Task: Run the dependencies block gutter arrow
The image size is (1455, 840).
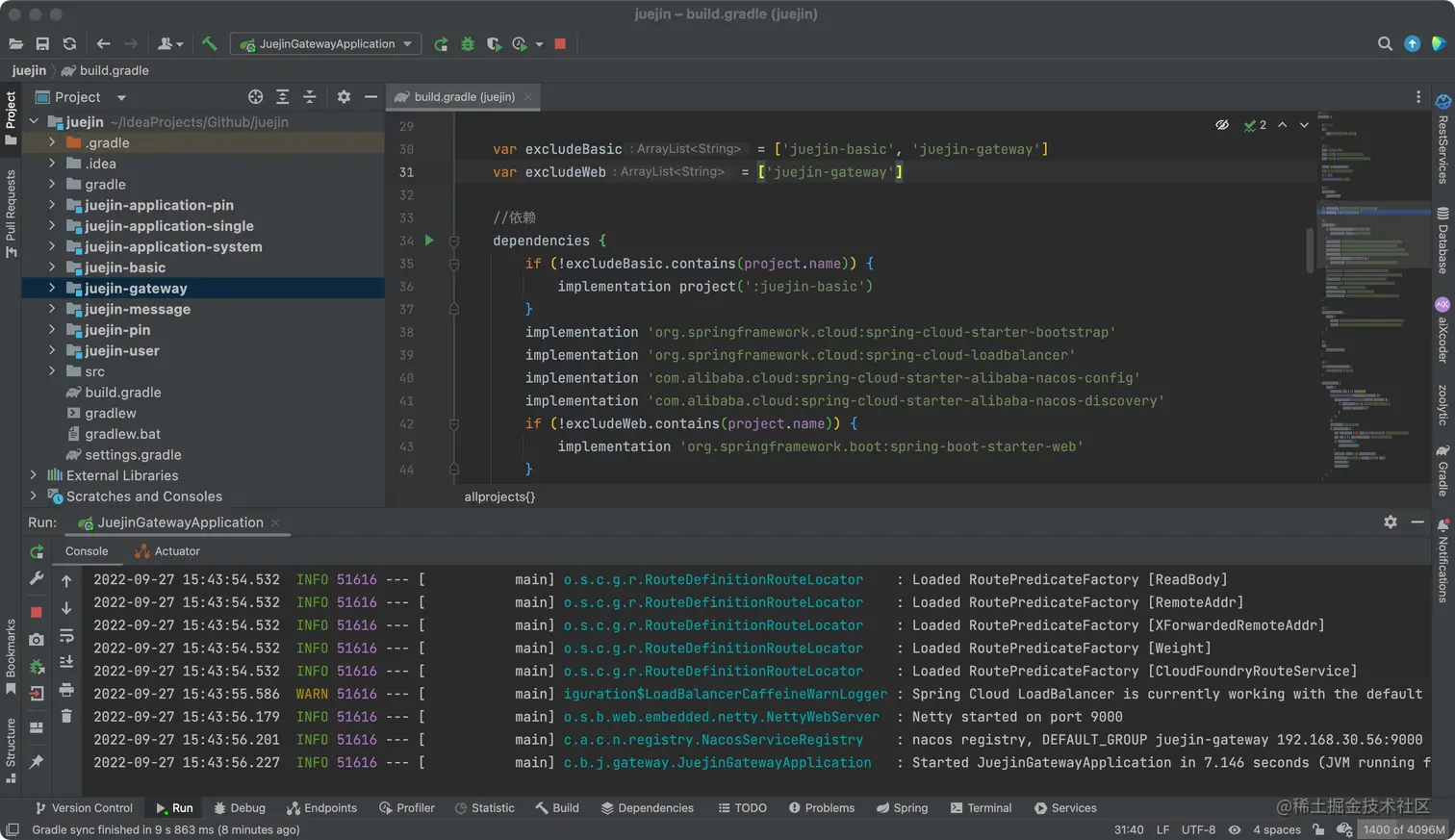Action: (429, 241)
